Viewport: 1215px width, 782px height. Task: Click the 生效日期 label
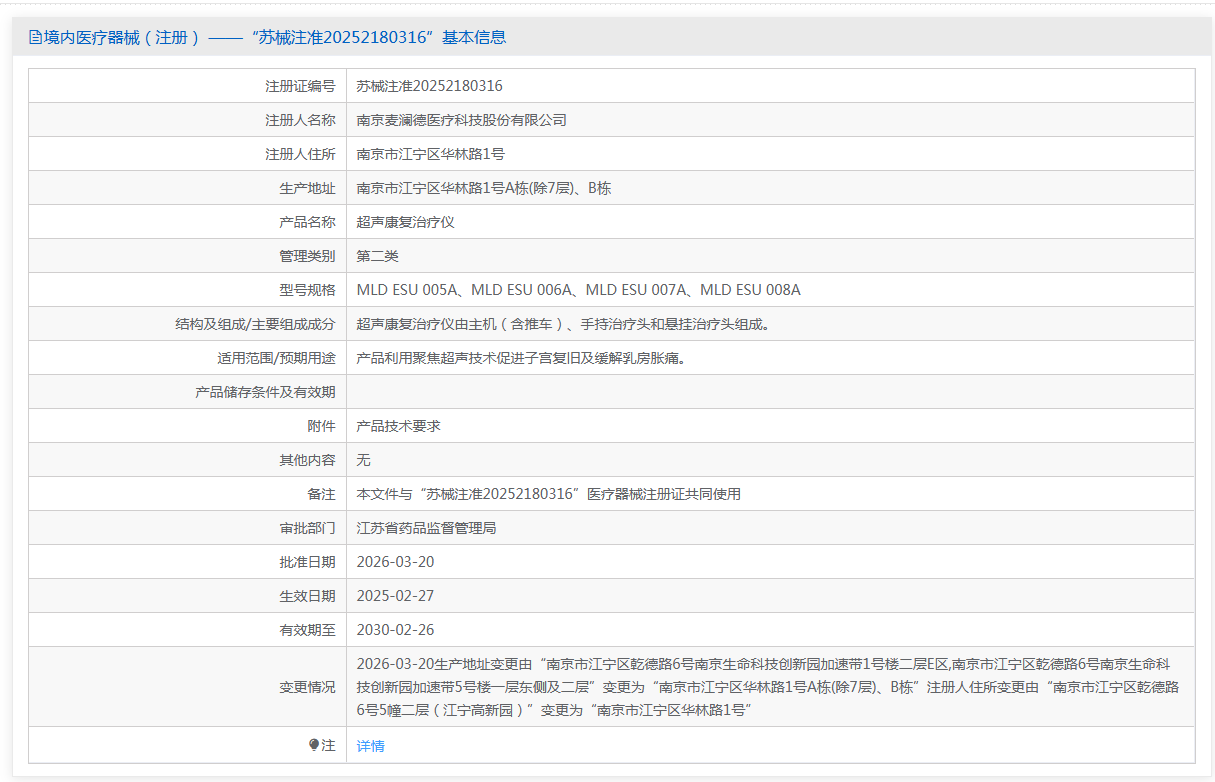pos(307,596)
